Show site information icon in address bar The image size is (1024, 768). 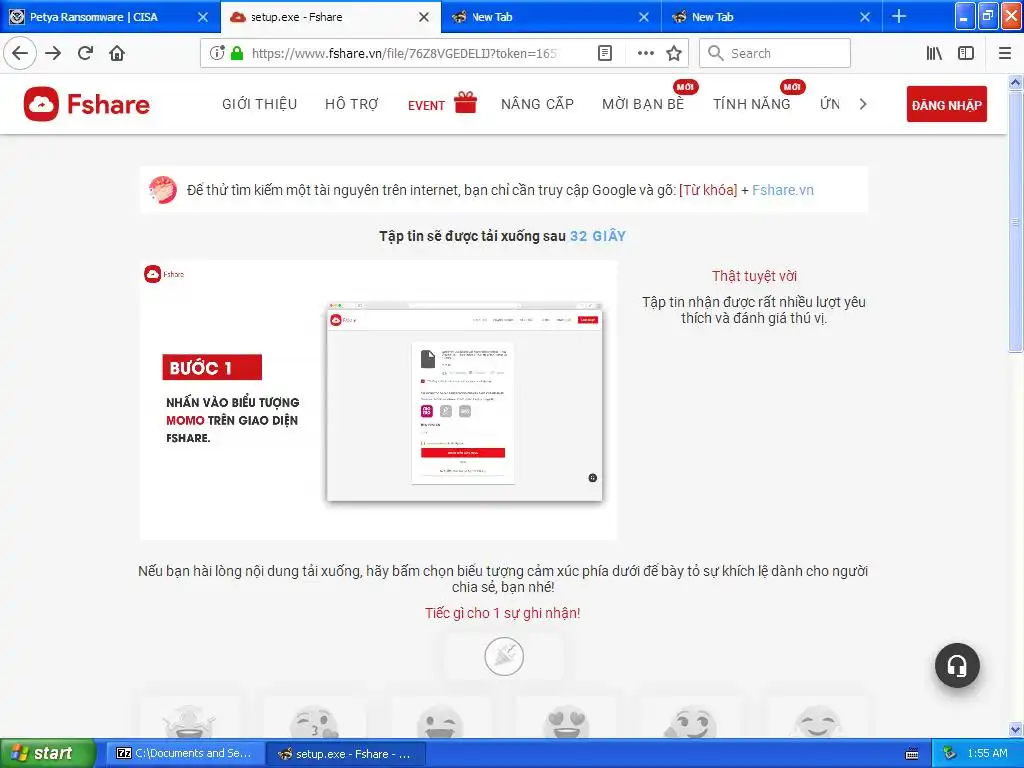click(217, 53)
